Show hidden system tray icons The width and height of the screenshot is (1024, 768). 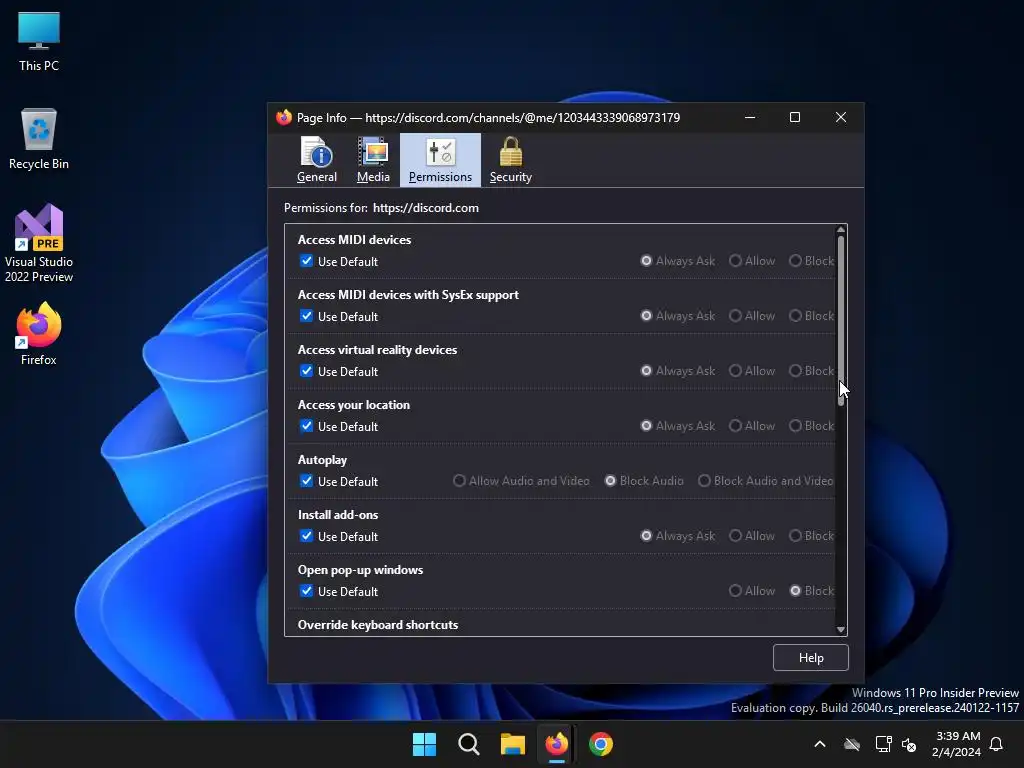(820, 744)
